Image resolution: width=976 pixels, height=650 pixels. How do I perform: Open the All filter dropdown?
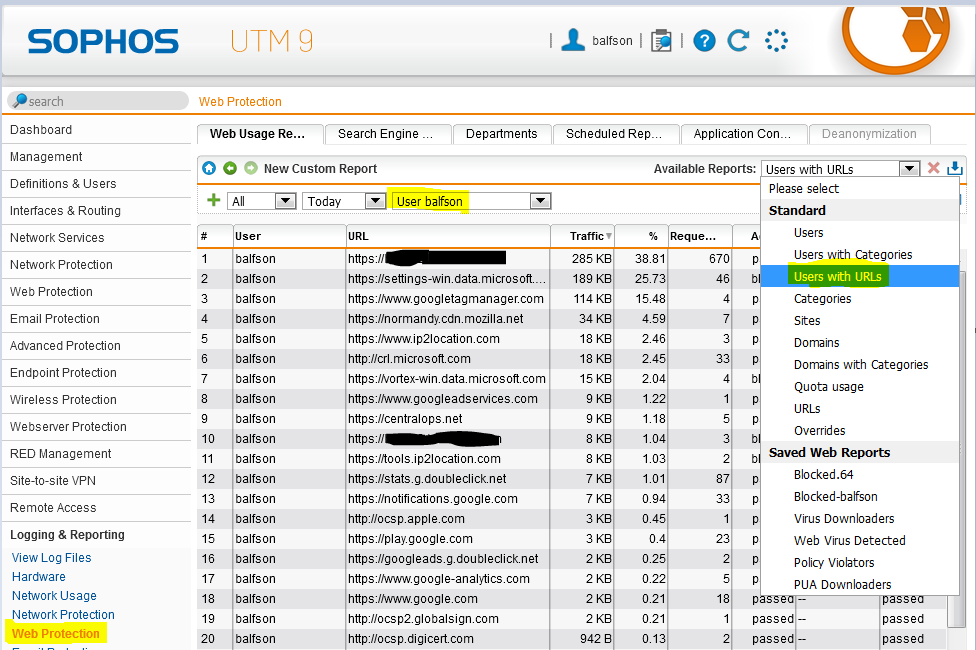tap(261, 201)
